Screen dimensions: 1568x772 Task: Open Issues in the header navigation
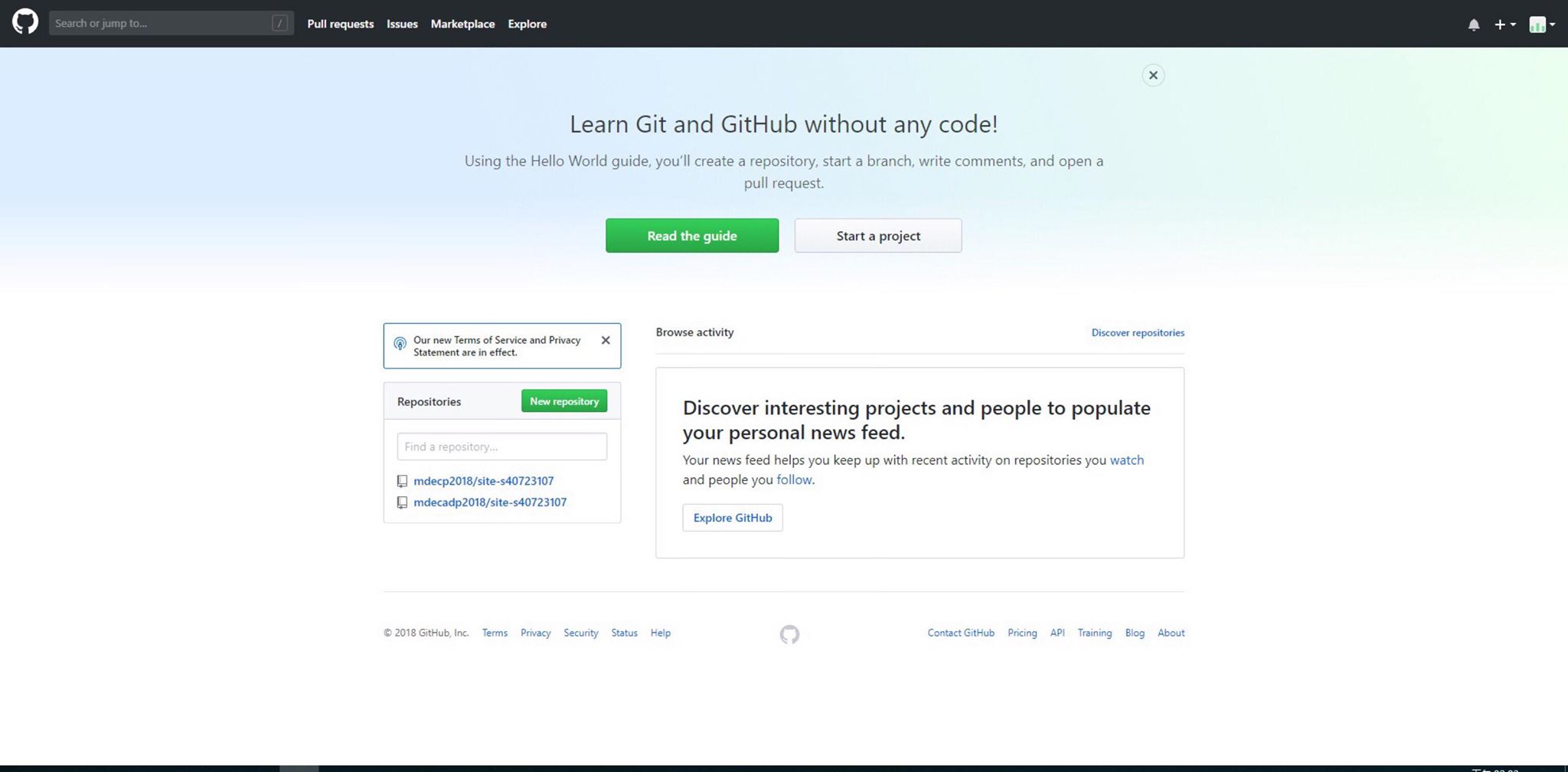pyautogui.click(x=402, y=24)
